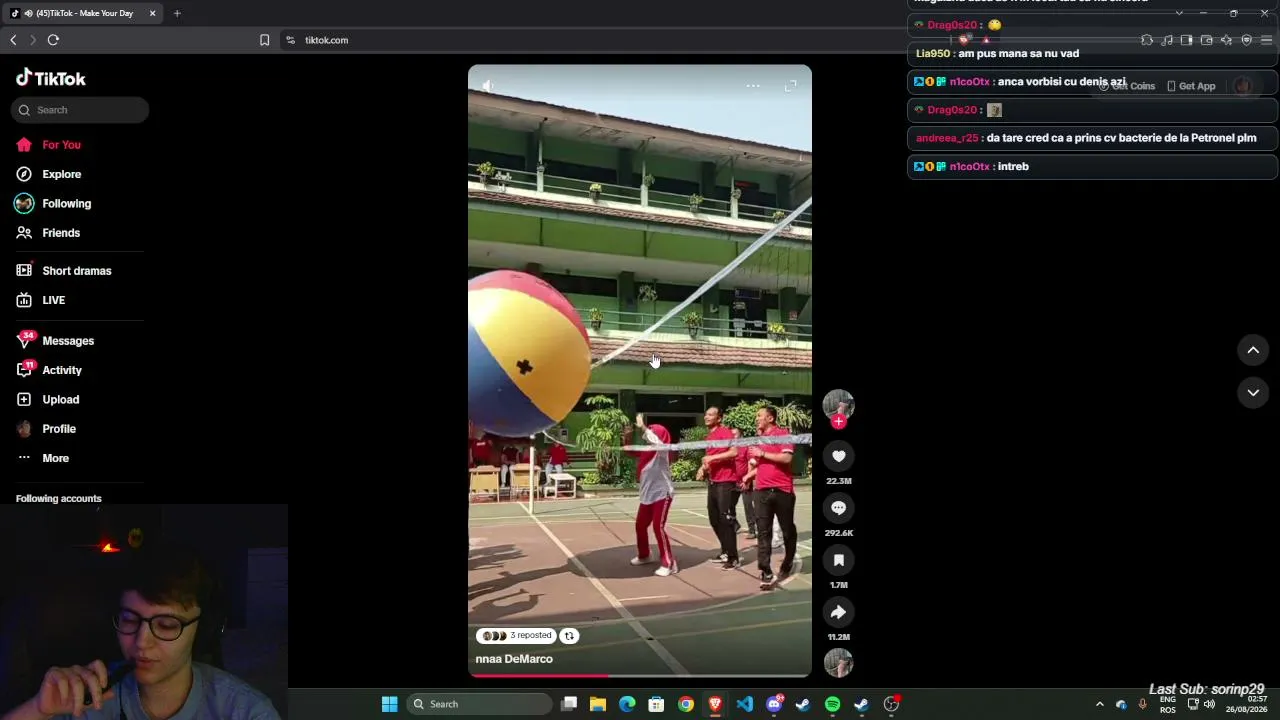This screenshot has height=720, width=1280.
Task: Reload the page in the browser
Action: coord(53,40)
